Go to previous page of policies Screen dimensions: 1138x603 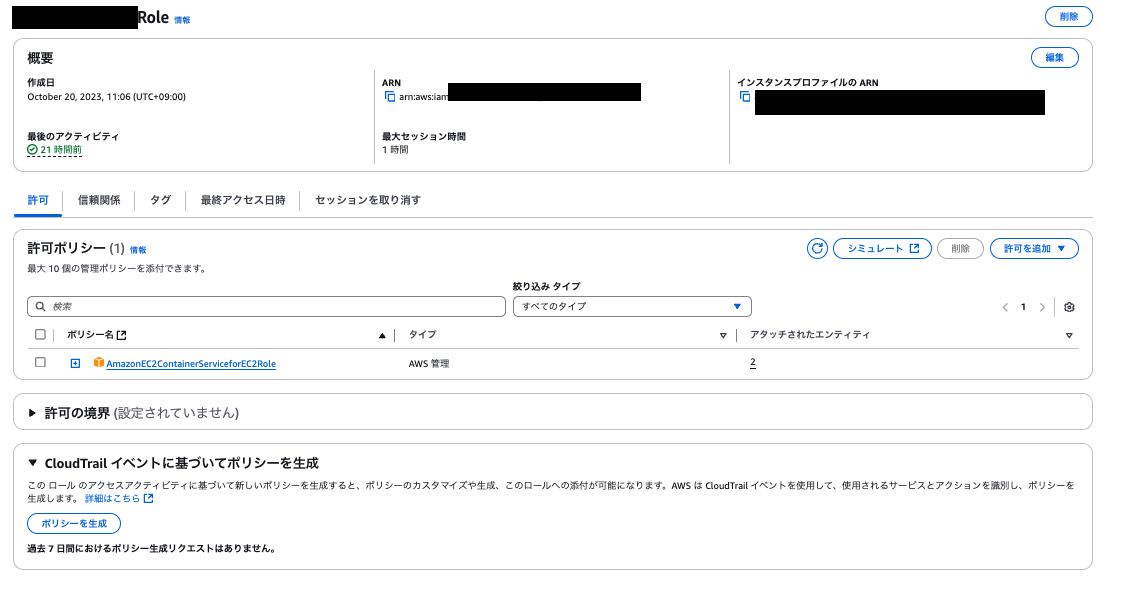[1005, 307]
